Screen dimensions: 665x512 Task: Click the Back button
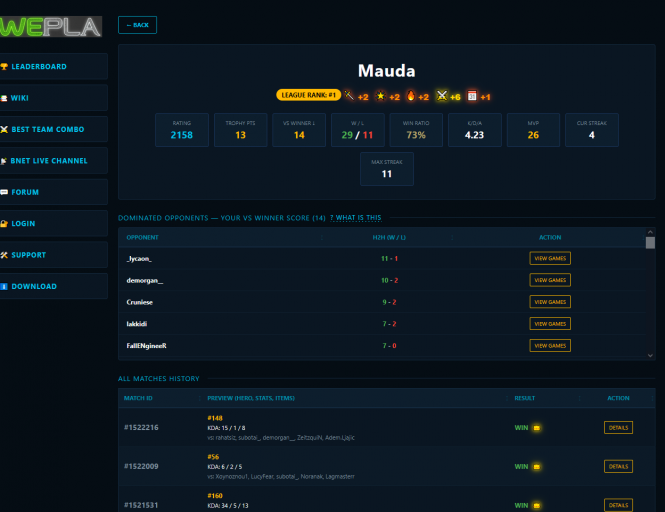coord(137,25)
